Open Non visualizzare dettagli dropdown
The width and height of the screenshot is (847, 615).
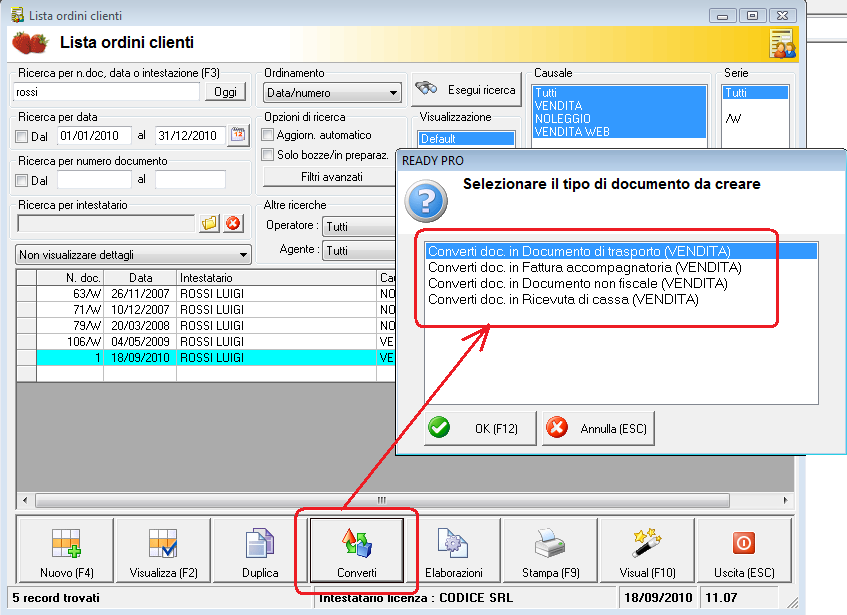(133, 254)
